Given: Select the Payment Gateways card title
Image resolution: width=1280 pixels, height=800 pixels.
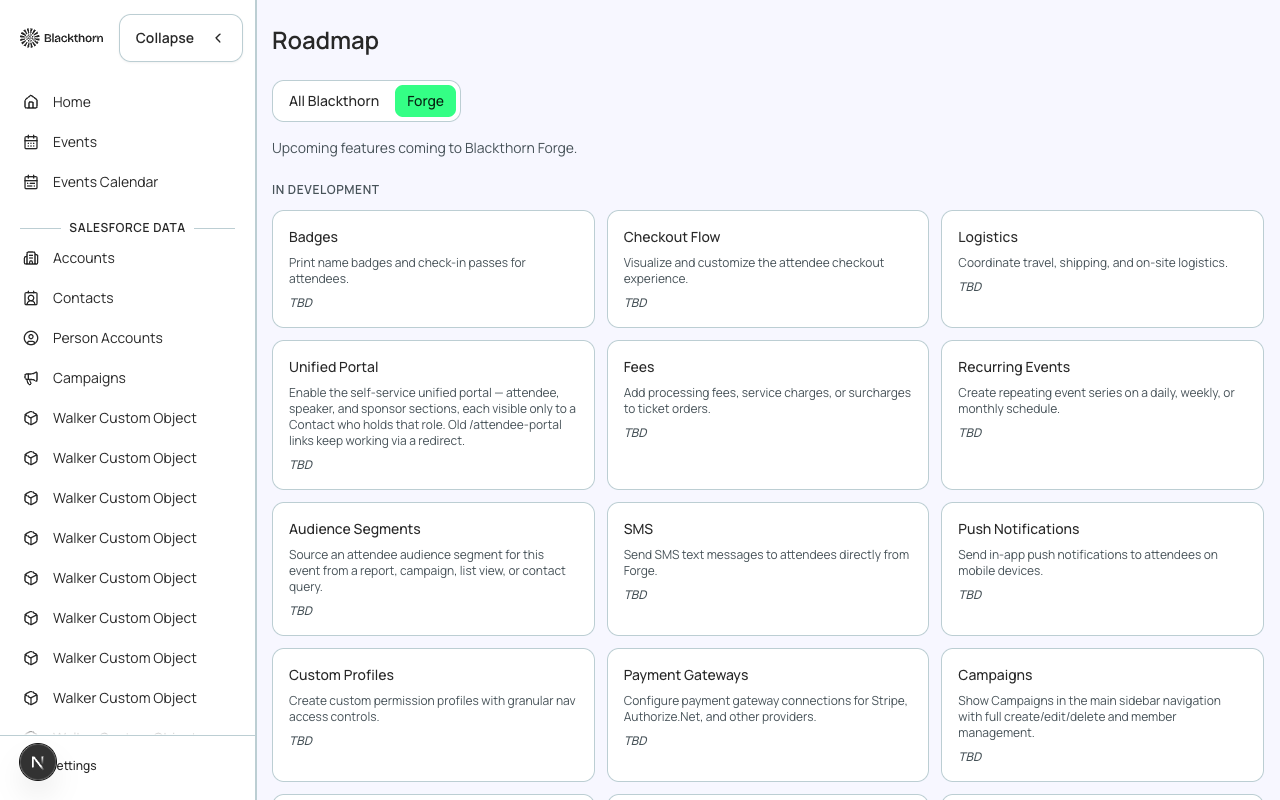Looking at the screenshot, I should tap(686, 675).
